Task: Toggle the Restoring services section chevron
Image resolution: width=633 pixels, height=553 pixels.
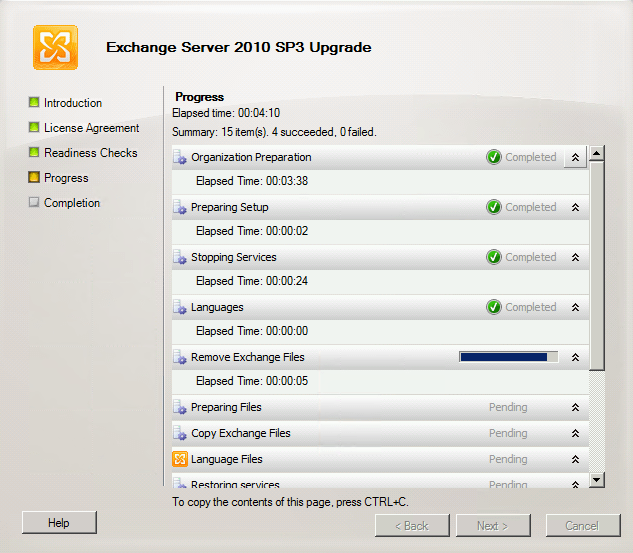Action: [575, 484]
